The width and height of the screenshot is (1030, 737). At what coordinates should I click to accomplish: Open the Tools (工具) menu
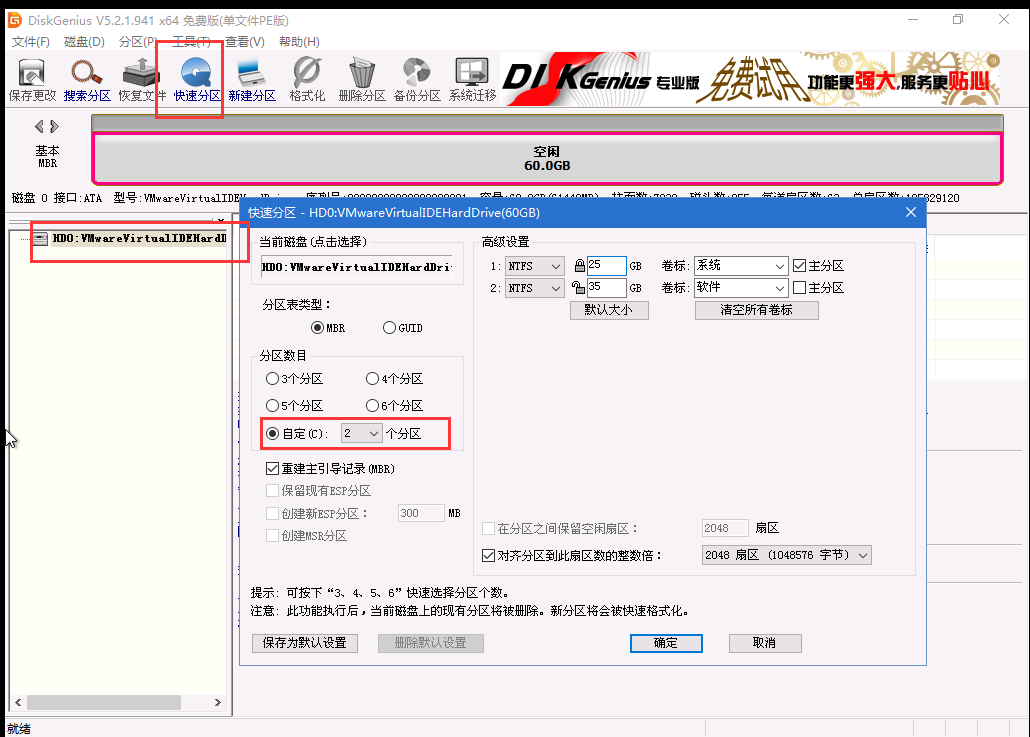pos(191,42)
